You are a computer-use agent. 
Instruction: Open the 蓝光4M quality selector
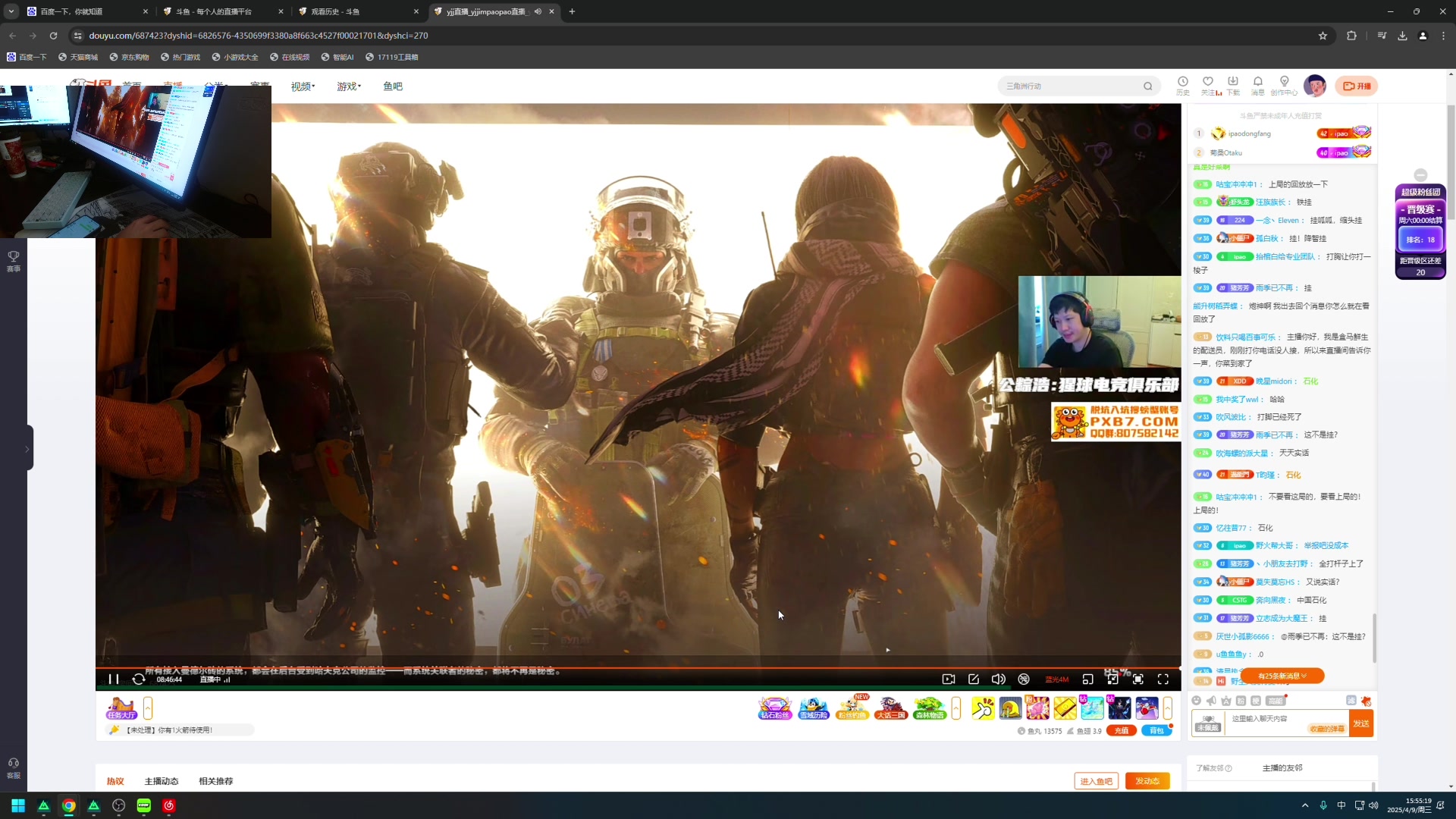(x=1056, y=679)
